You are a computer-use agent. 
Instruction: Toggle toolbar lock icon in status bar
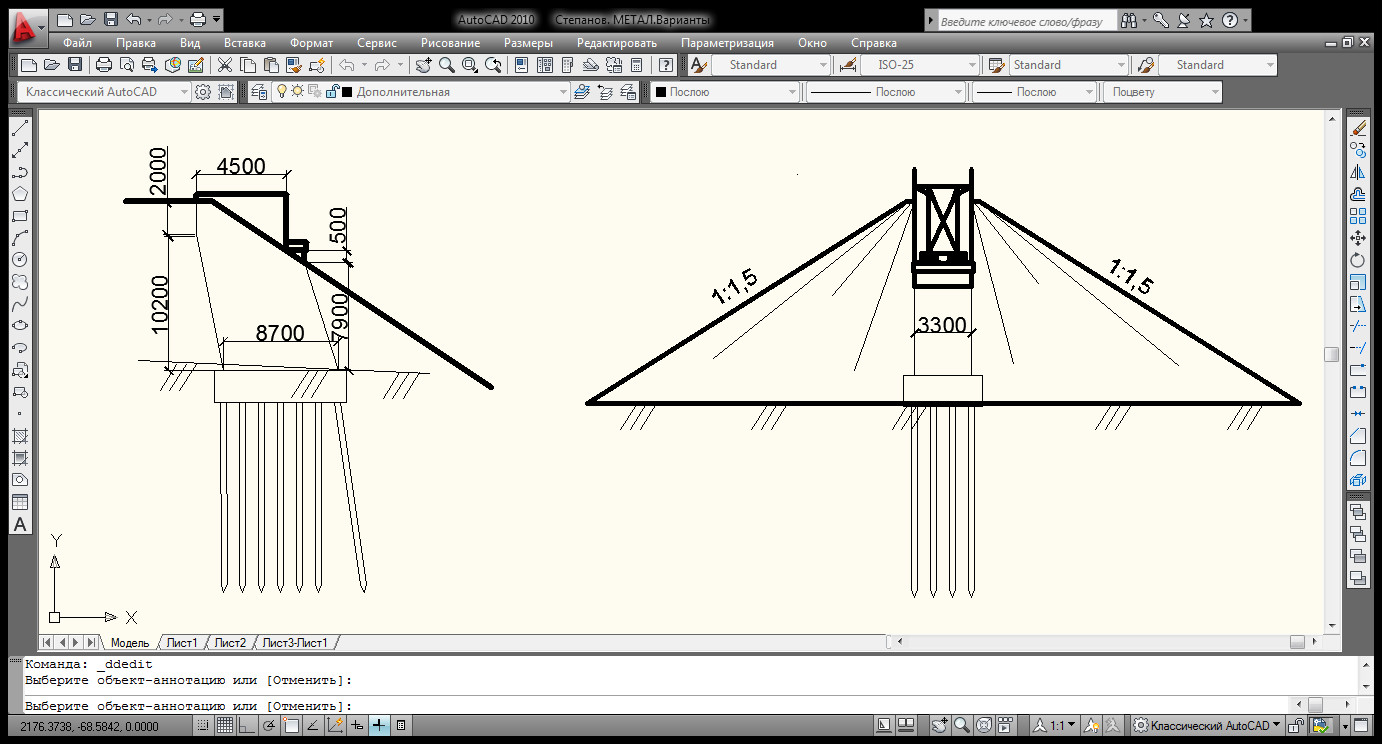1296,725
